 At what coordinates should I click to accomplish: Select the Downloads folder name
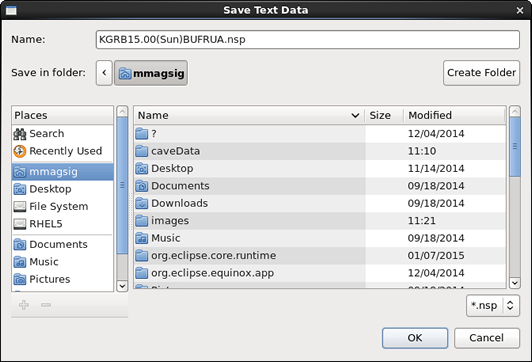[x=179, y=203]
